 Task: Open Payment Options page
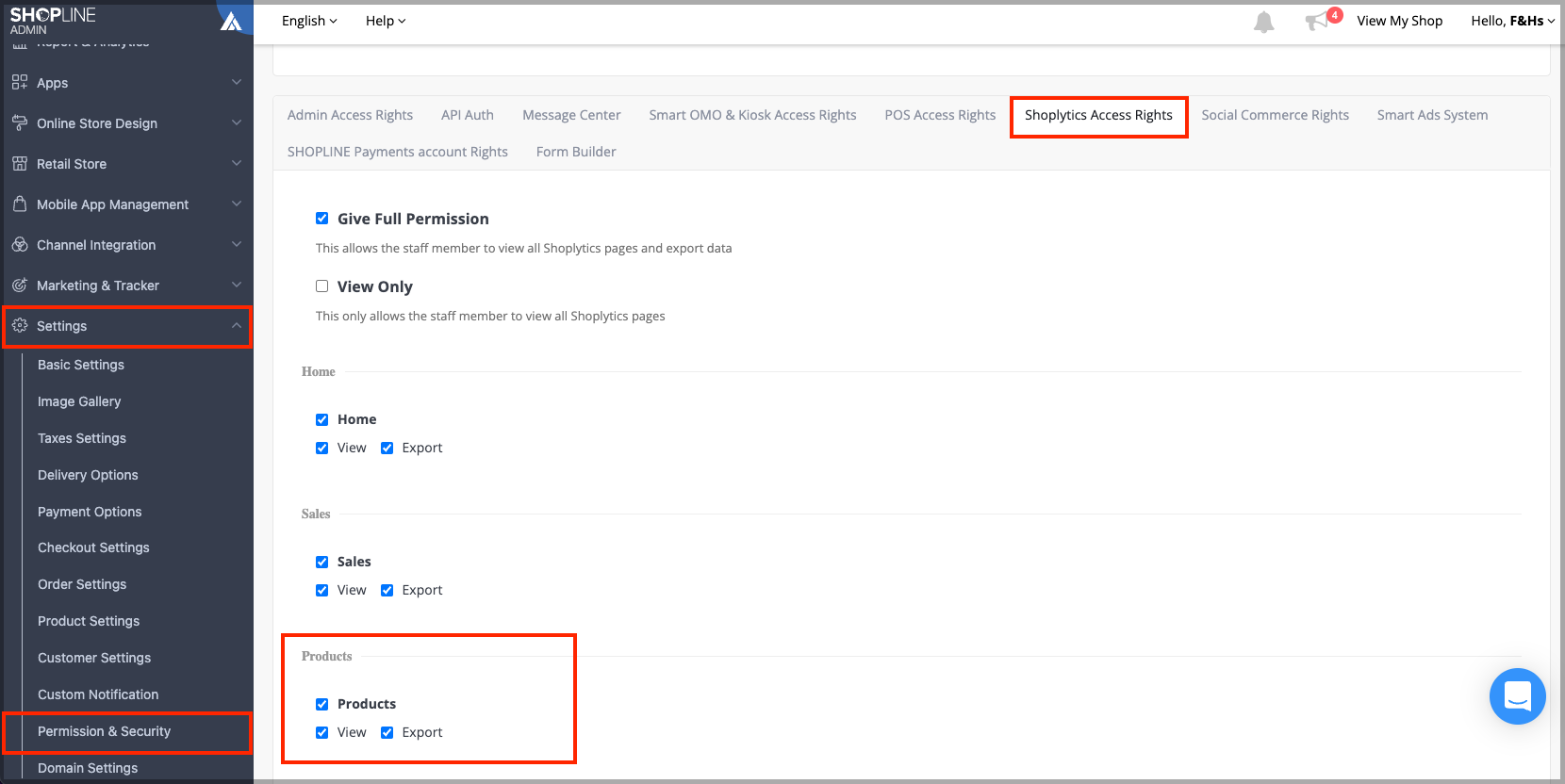pos(90,512)
